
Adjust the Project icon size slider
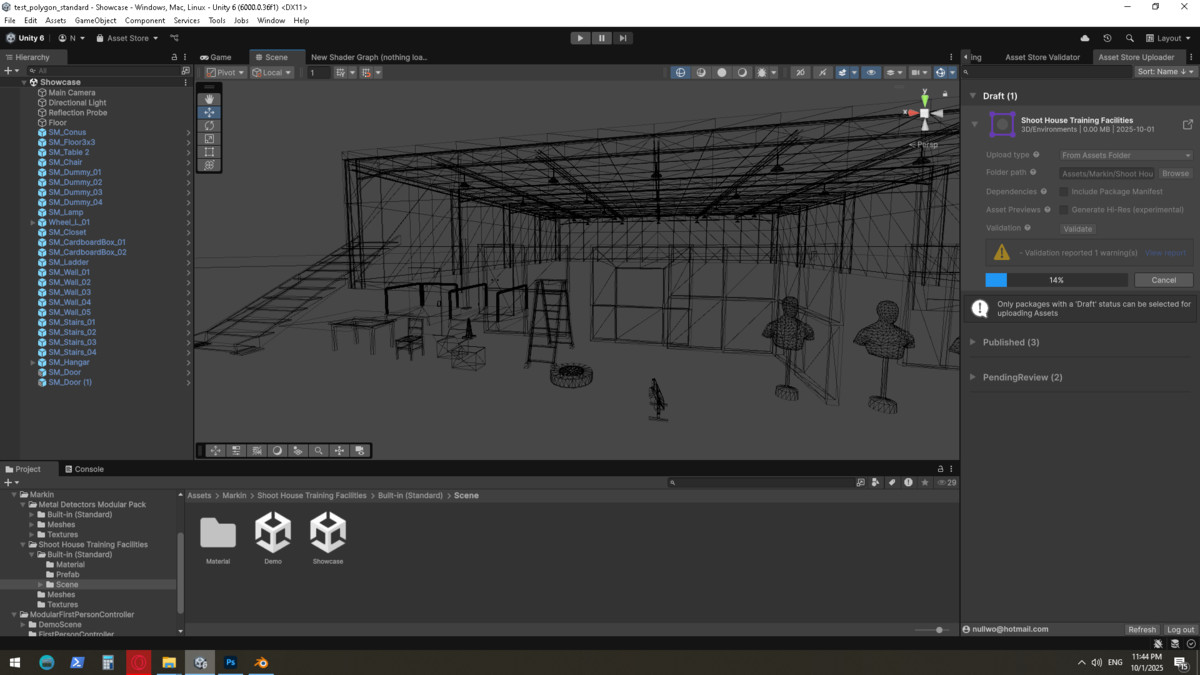938,630
